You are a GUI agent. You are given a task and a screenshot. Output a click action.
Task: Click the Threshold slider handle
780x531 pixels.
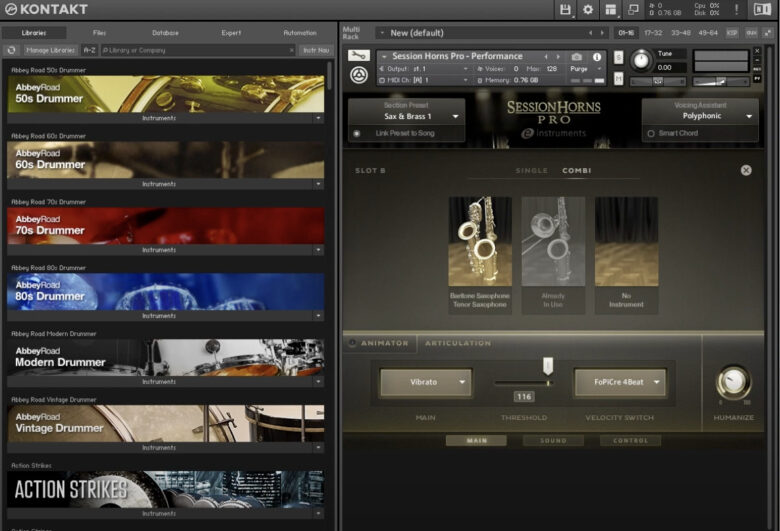tap(548, 366)
